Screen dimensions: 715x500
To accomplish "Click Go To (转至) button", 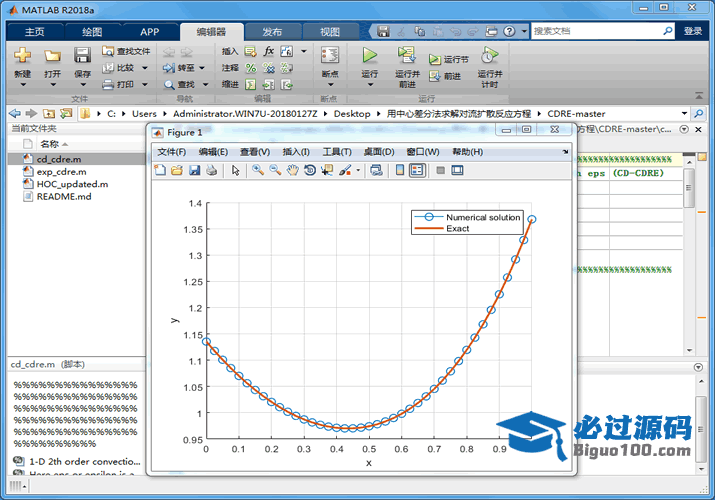I will click(179, 68).
